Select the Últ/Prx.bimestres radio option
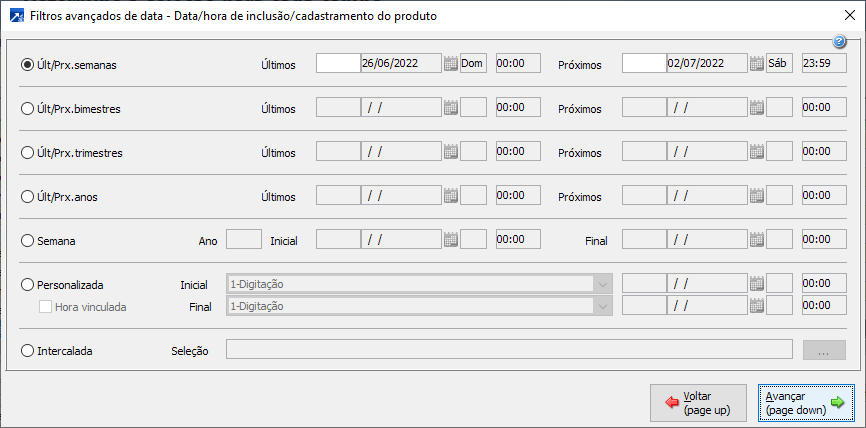Viewport: 866px width, 428px height. [x=28, y=108]
